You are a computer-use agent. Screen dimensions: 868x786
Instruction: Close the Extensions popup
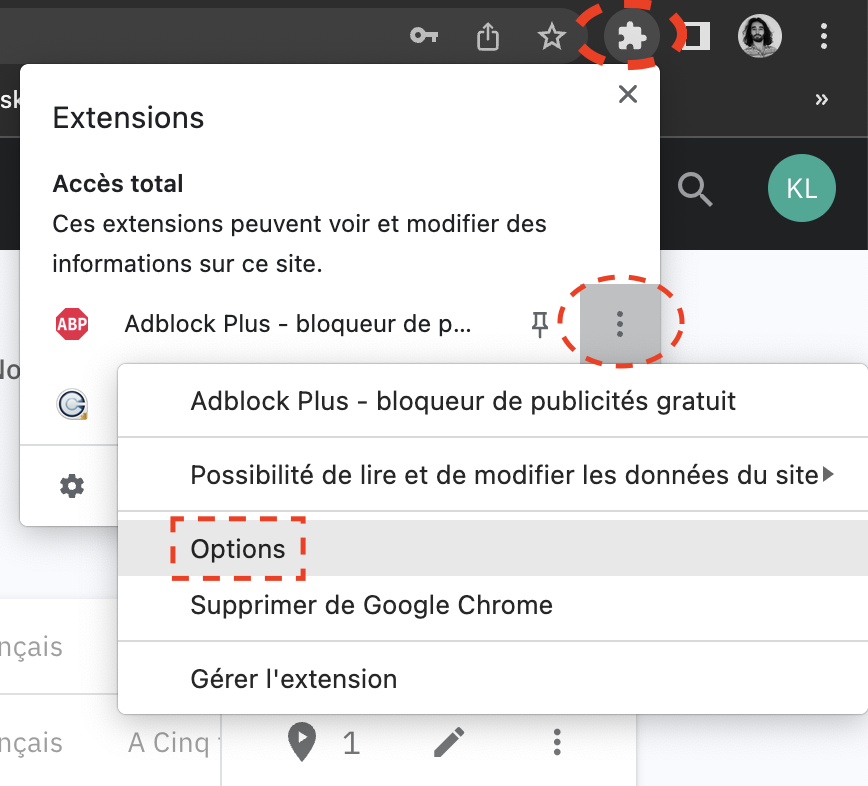(x=627, y=95)
